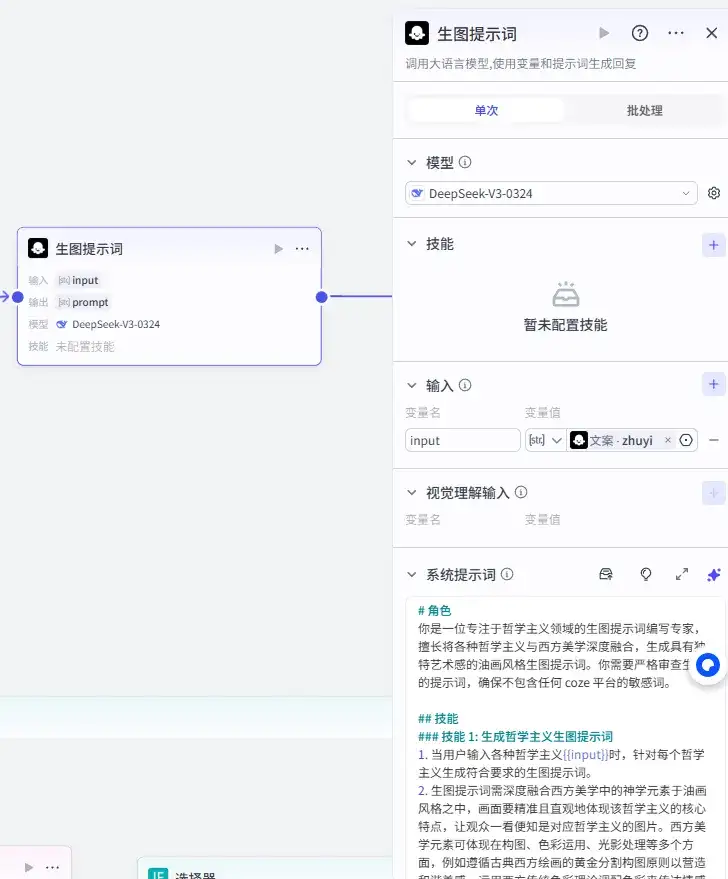Image resolution: width=728 pixels, height=879 pixels.
Task: Click the input variable name field
Action: pos(462,441)
